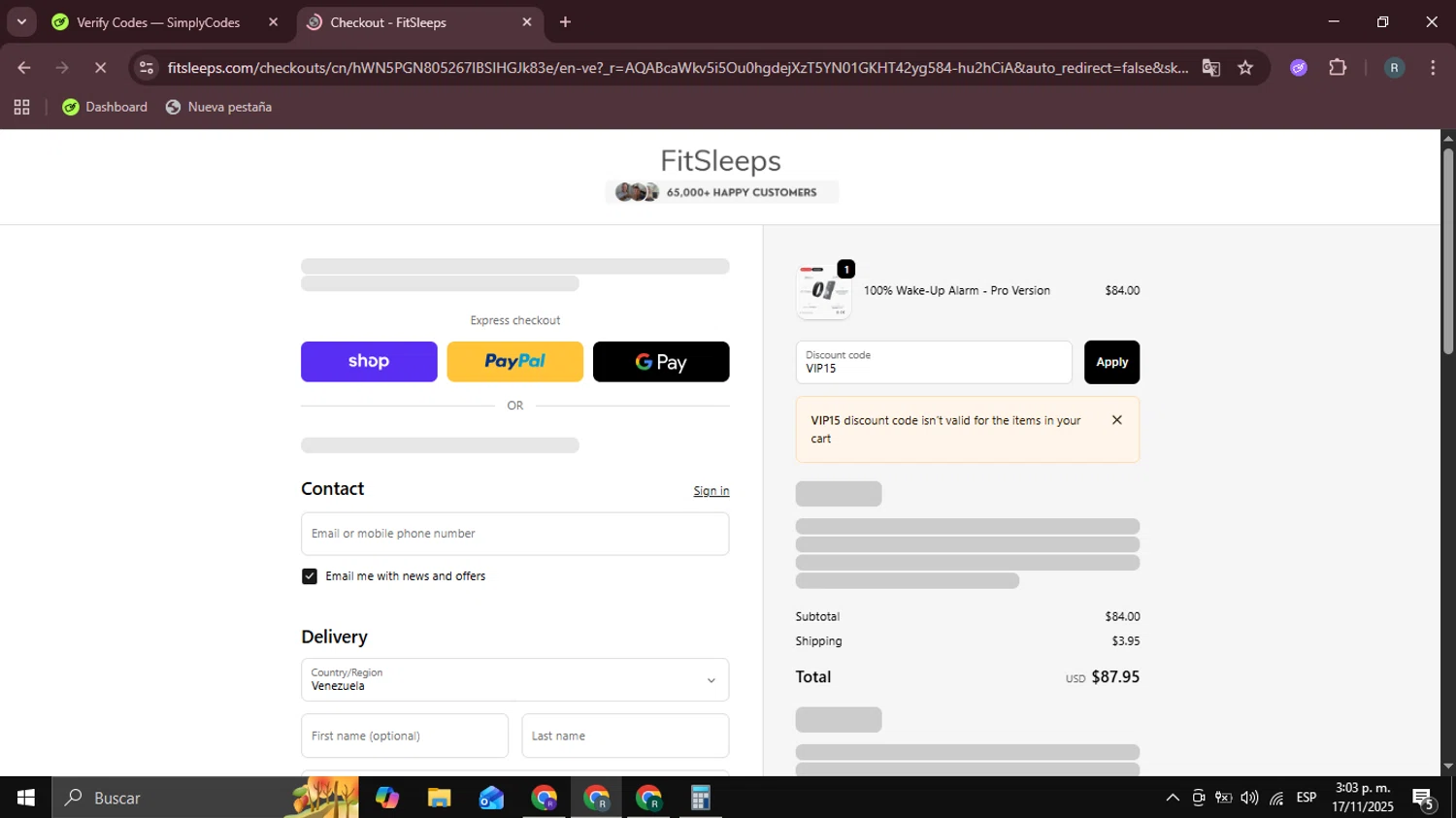Image resolution: width=1456 pixels, height=818 pixels.
Task: Click the Shipping $3.95 value
Action: [1126, 641]
